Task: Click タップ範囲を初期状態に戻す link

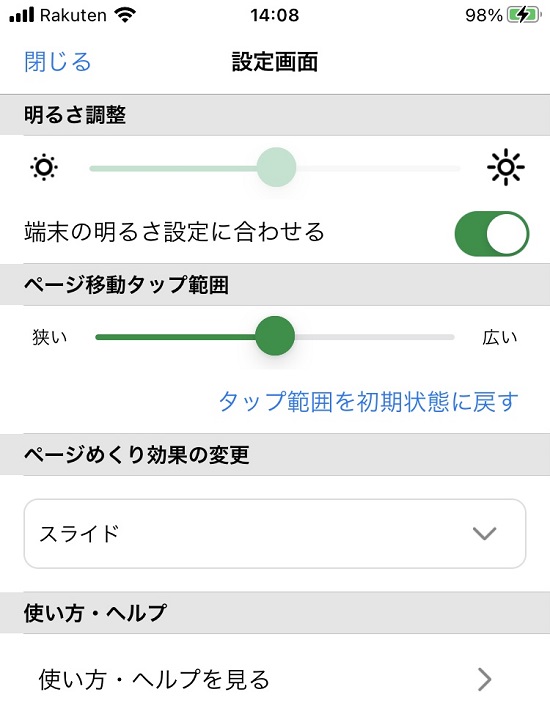Action: click(369, 402)
